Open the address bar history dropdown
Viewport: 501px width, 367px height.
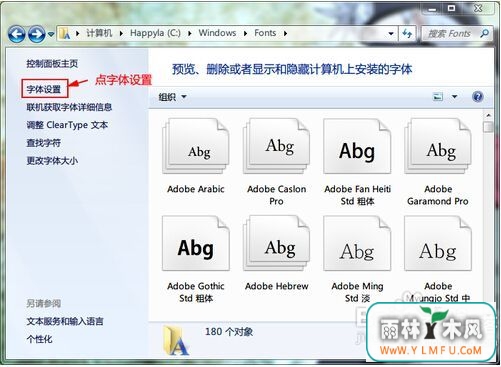[x=391, y=34]
